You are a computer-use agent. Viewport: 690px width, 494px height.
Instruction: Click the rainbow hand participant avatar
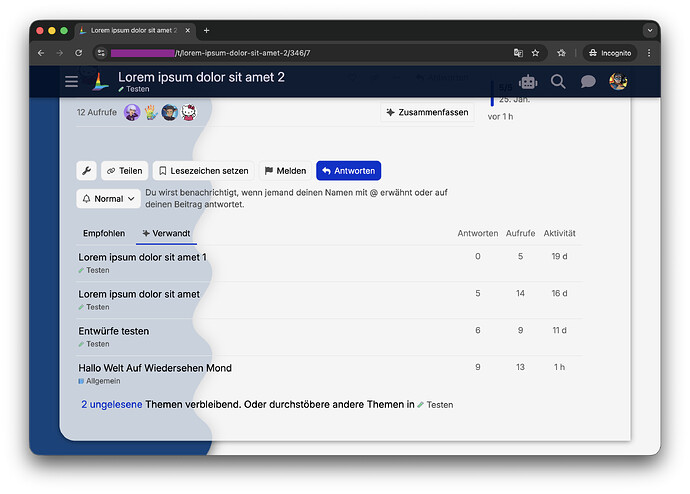151,113
